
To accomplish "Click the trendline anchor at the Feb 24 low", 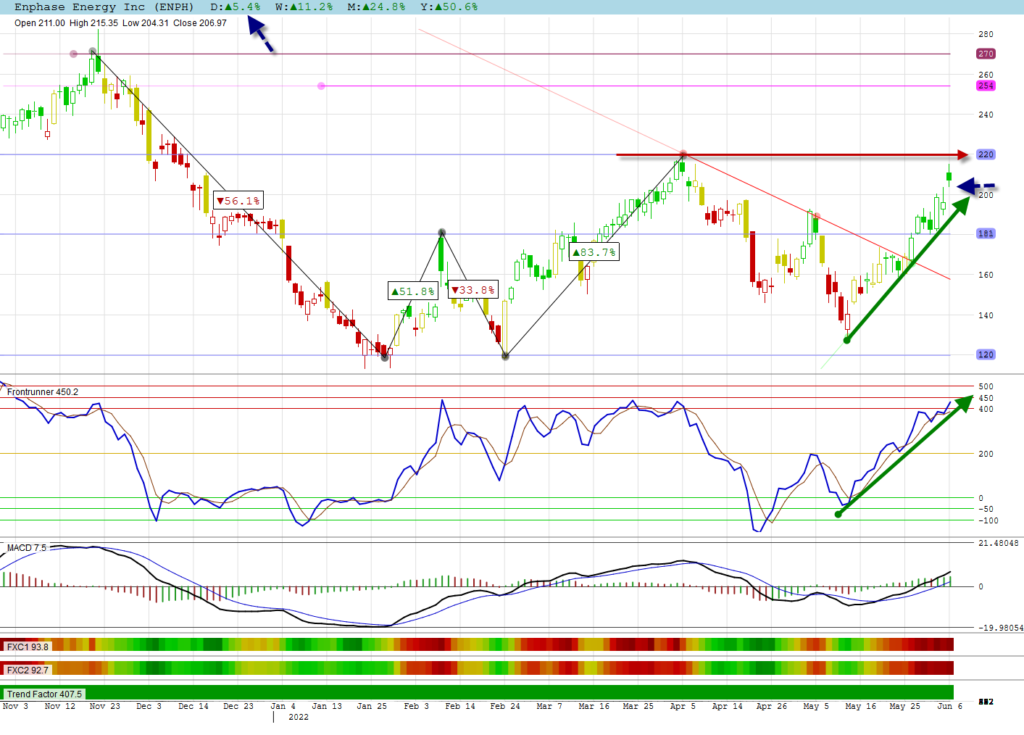I will pyautogui.click(x=505, y=356).
